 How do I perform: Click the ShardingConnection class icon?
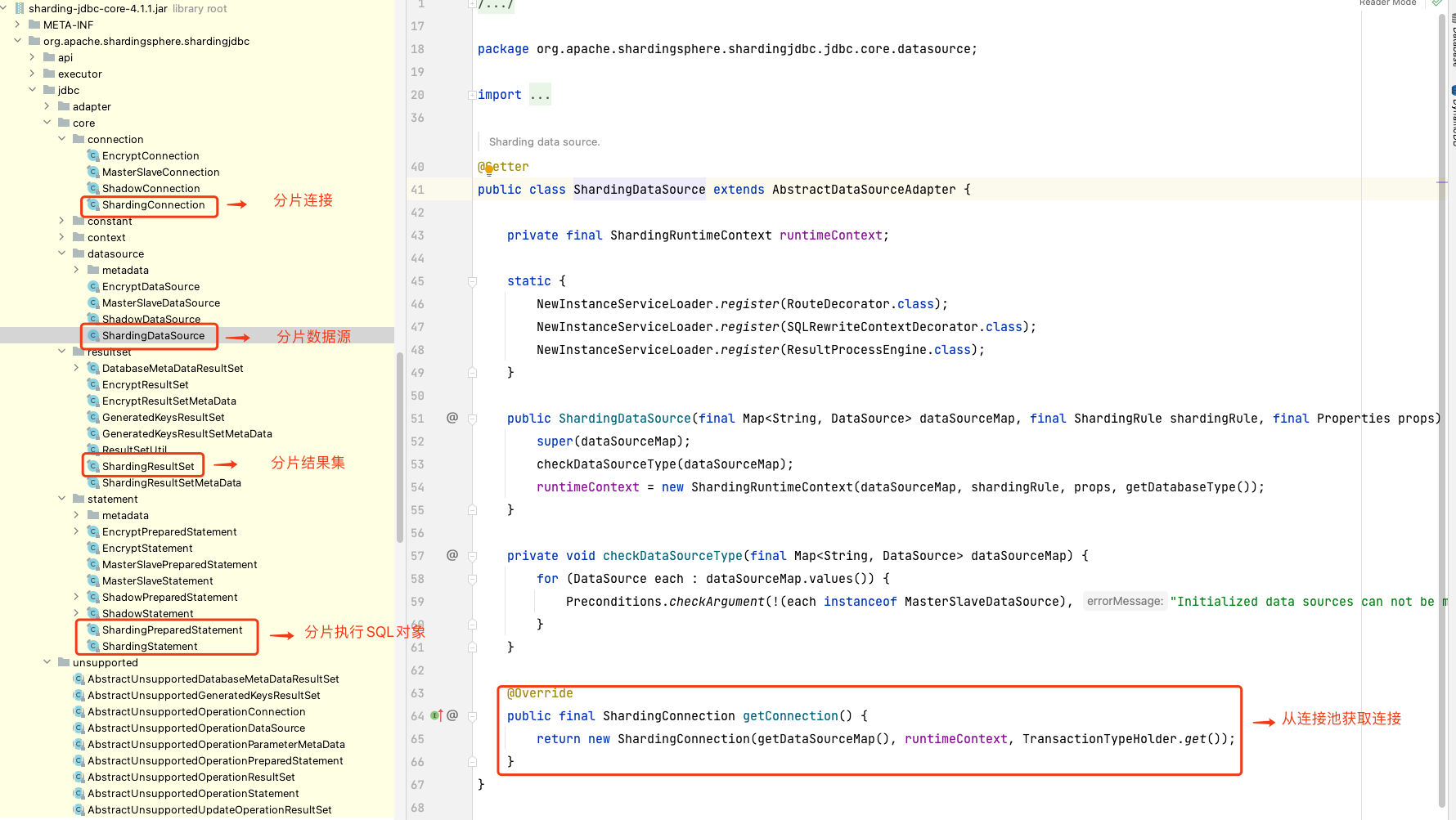pos(92,205)
